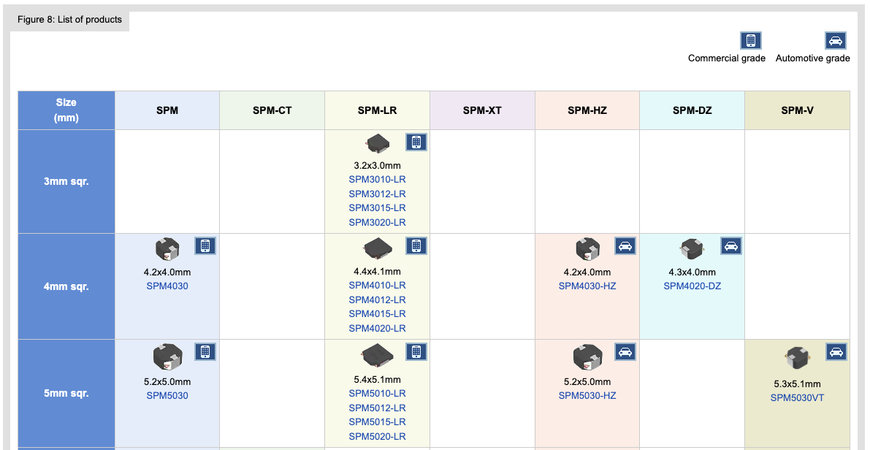
Task: Open the SPM4020-DZ product link
Action: [x=692, y=286]
